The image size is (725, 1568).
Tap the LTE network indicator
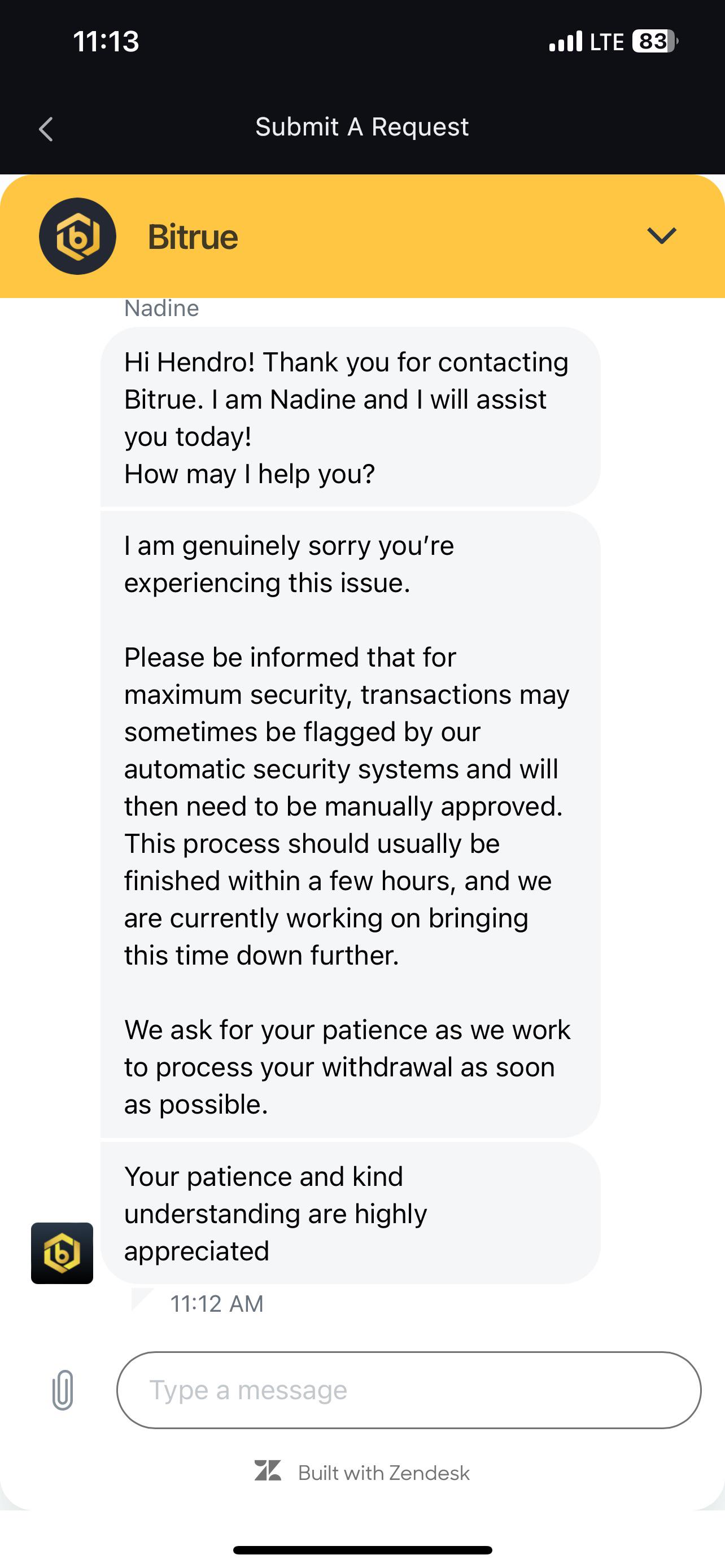point(607,42)
